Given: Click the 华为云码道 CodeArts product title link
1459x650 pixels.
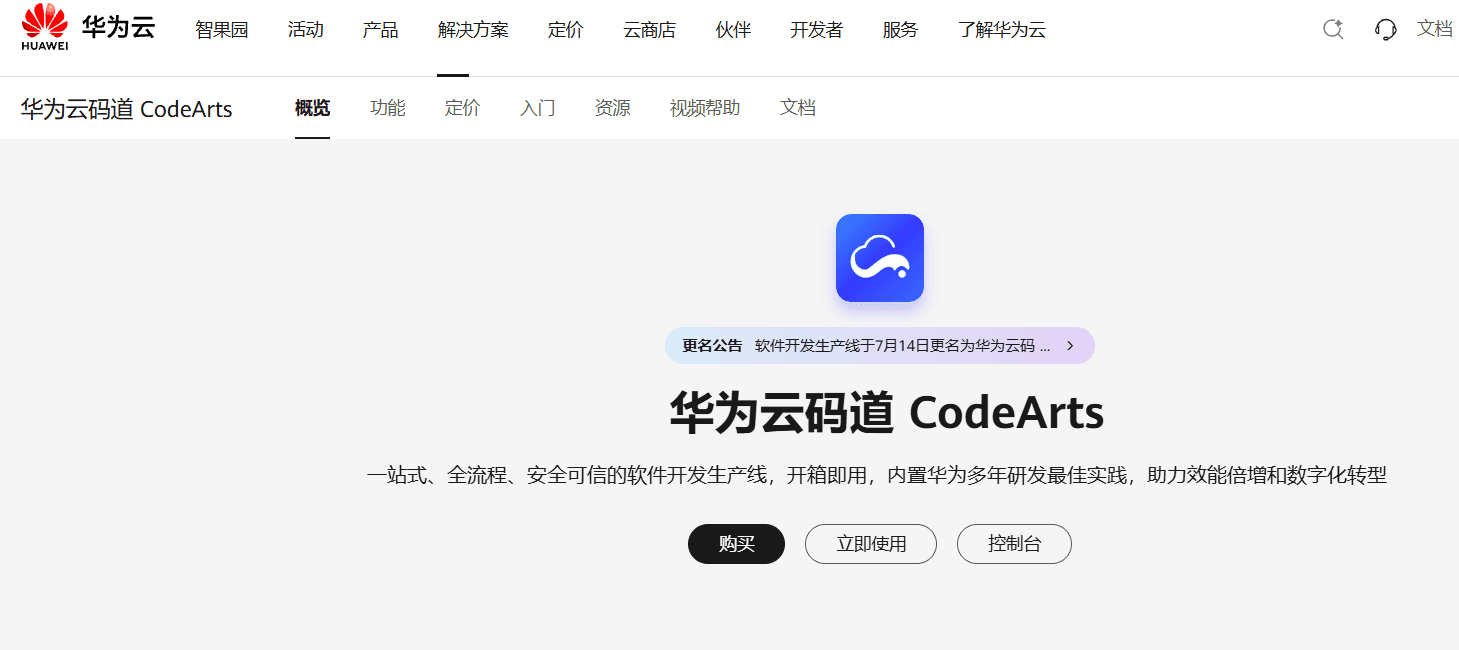Looking at the screenshot, I should [x=126, y=109].
